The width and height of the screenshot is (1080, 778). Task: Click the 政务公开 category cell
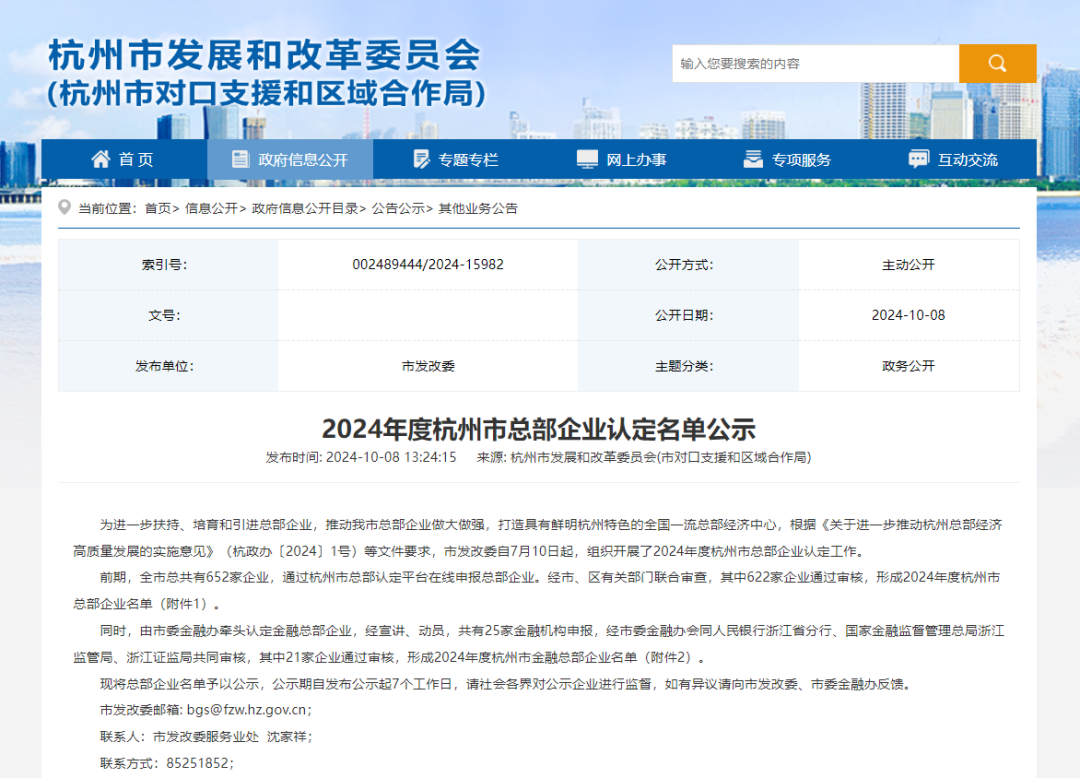click(x=908, y=366)
